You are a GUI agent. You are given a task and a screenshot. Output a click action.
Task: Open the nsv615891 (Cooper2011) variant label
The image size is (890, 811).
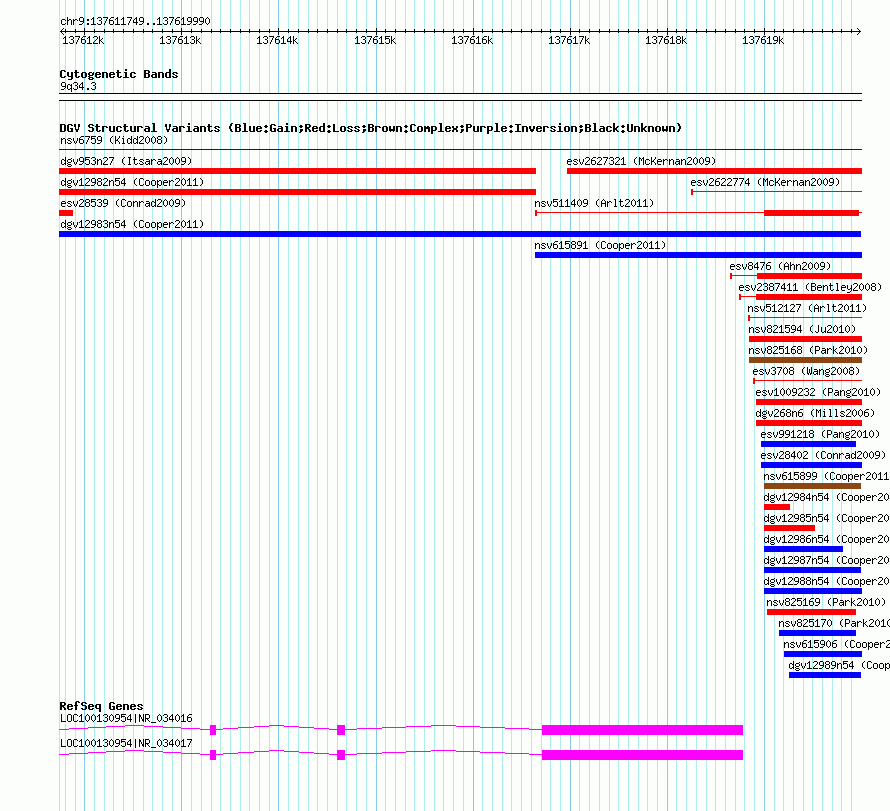(x=600, y=245)
